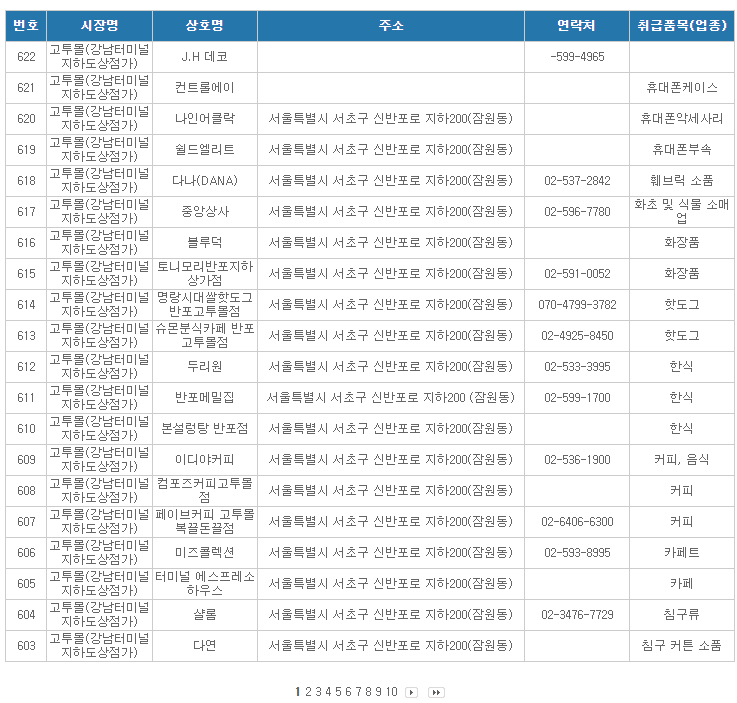
Task: Open page 9 of the list
Action: pyautogui.click(x=378, y=692)
